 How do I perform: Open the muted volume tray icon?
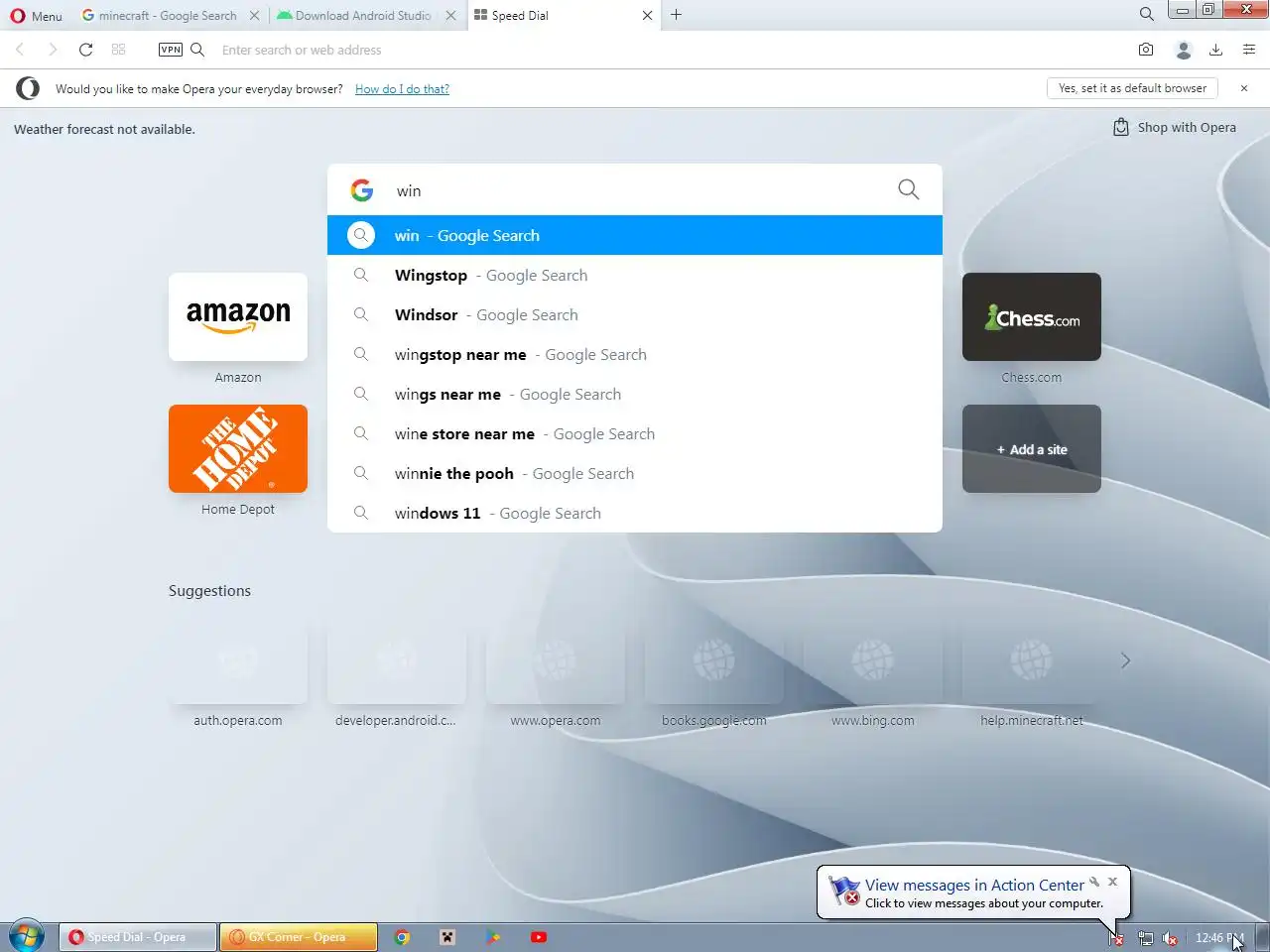click(x=1171, y=938)
